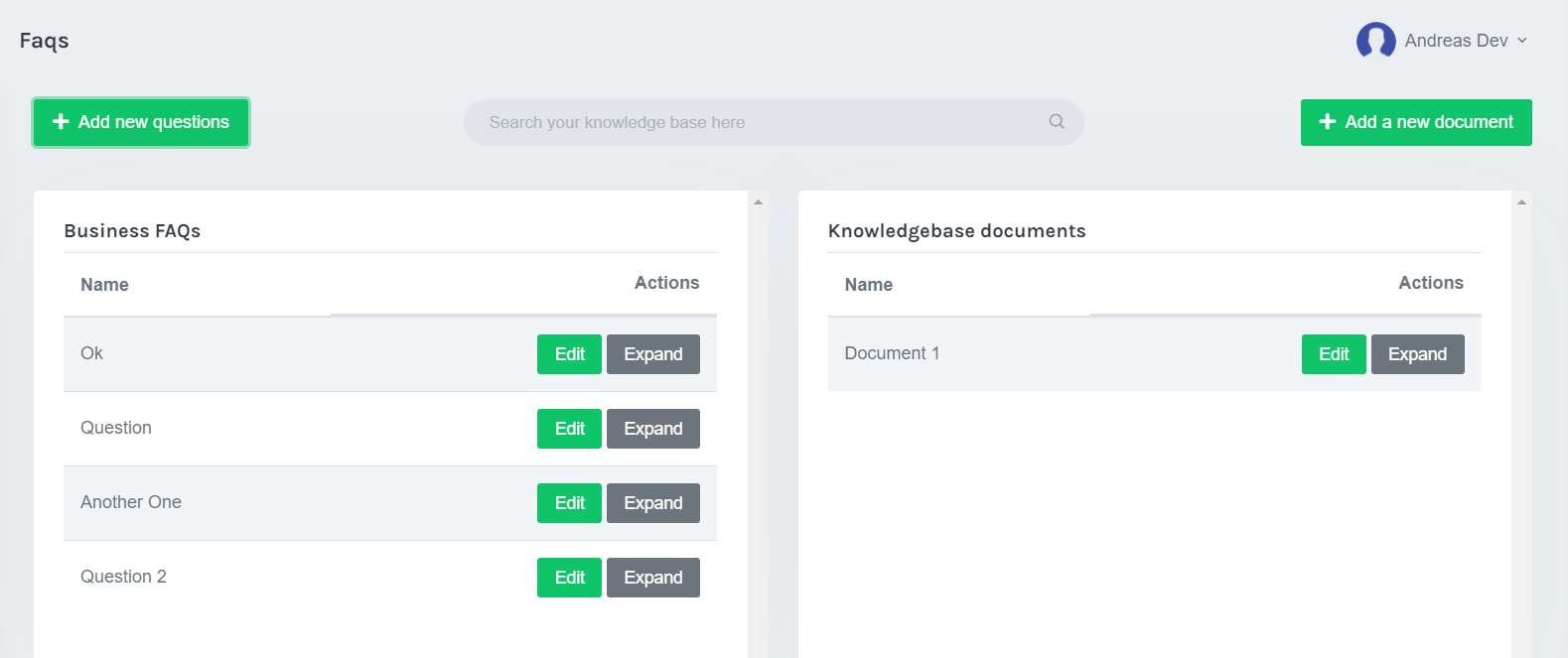Image resolution: width=1568 pixels, height=658 pixels.
Task: Expand the Another One FAQ
Action: pyautogui.click(x=652, y=503)
